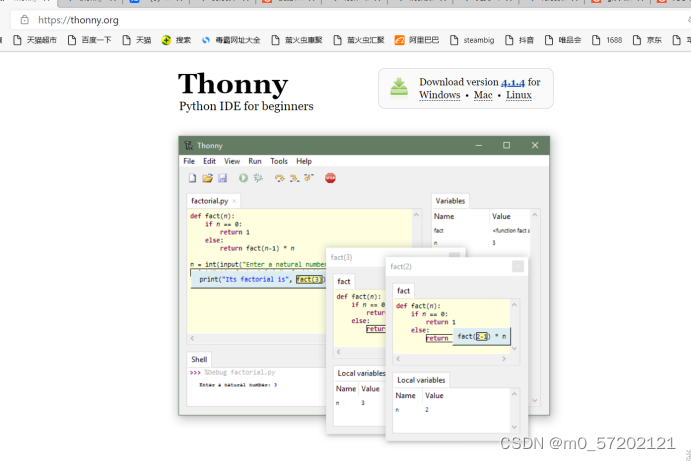Click the red Stop icon
Image resolution: width=691 pixels, height=461 pixels.
click(331, 178)
